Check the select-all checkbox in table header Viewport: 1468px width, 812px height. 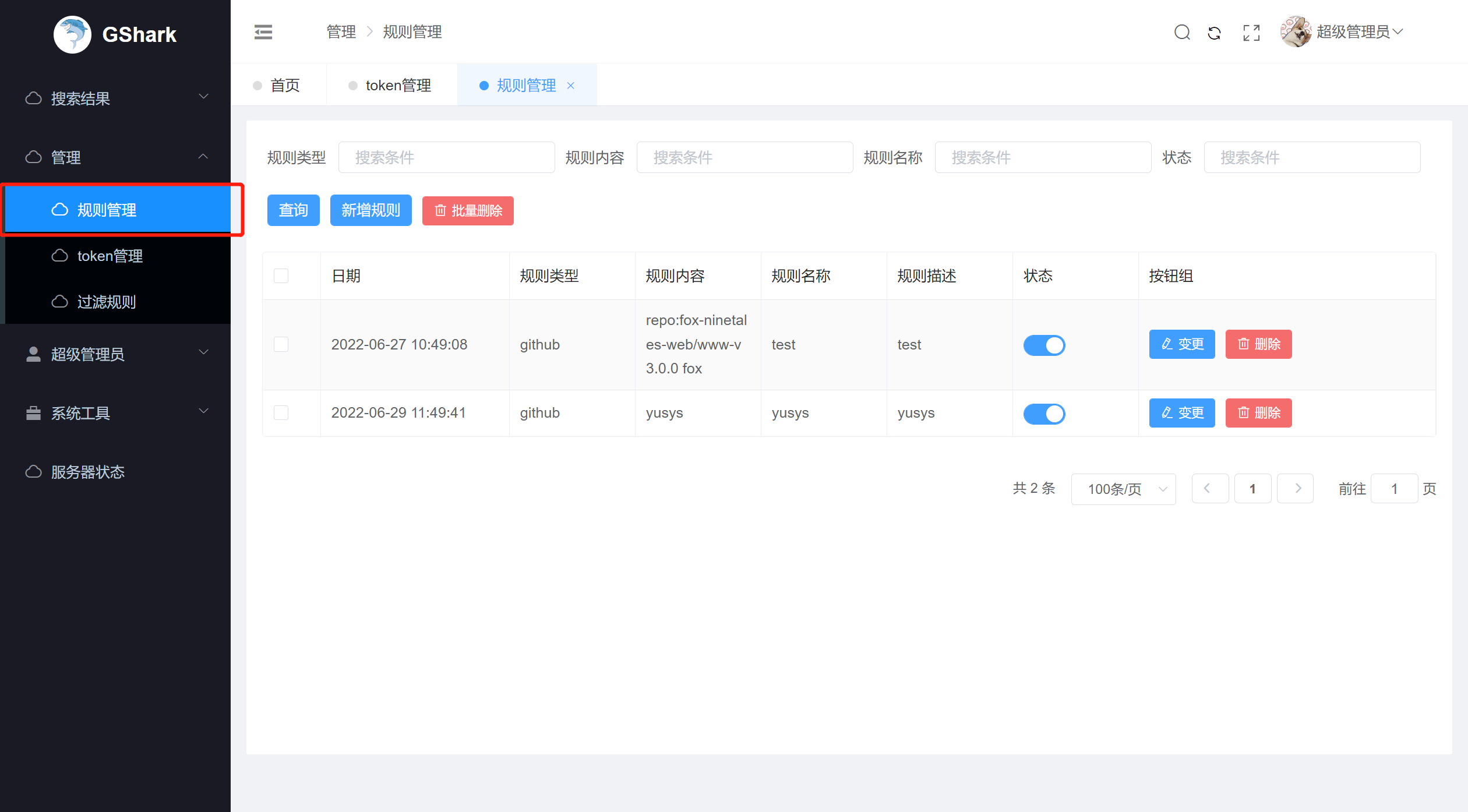[281, 276]
